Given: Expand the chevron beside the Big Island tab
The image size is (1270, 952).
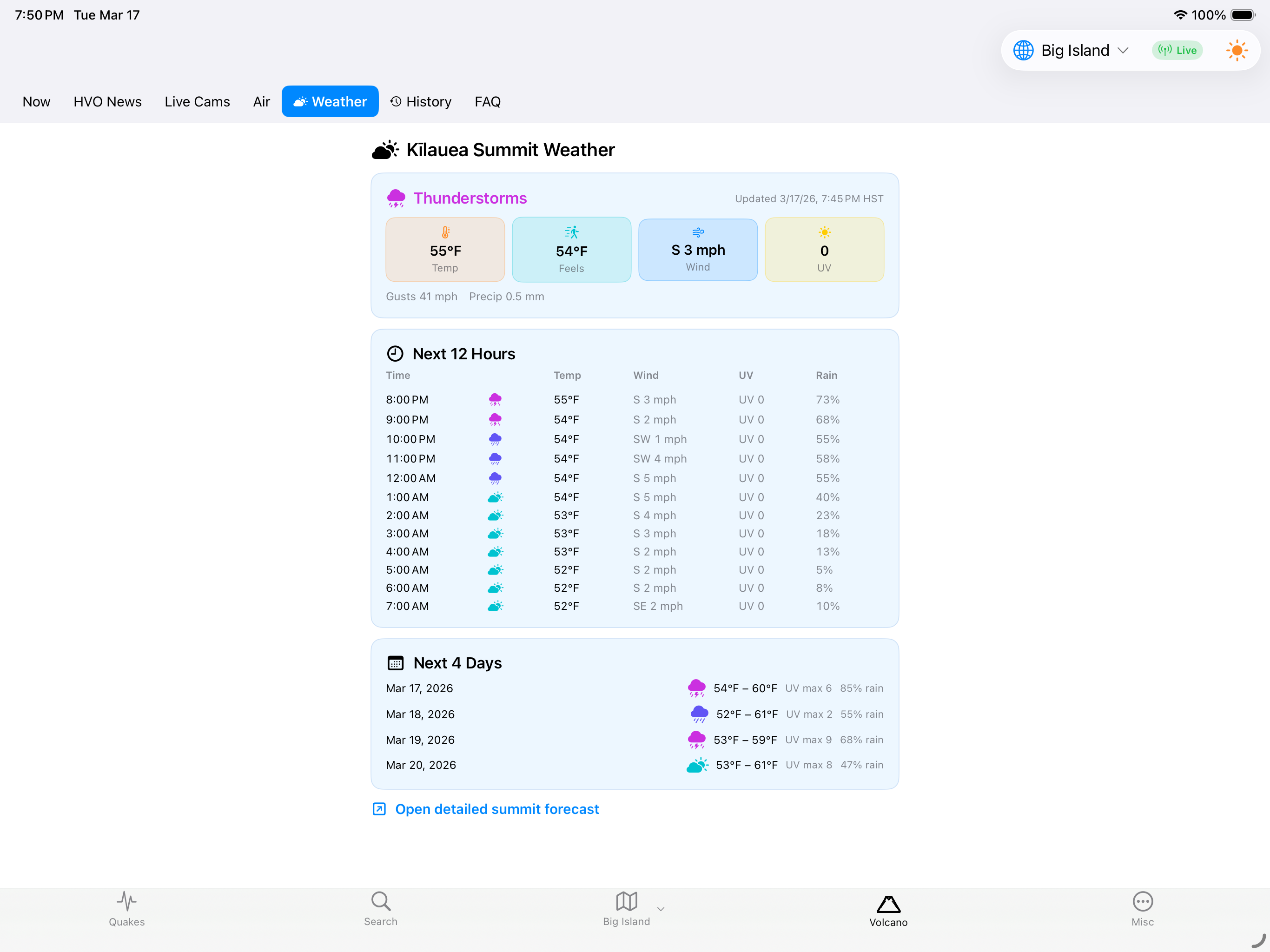Looking at the screenshot, I should coord(661,909).
